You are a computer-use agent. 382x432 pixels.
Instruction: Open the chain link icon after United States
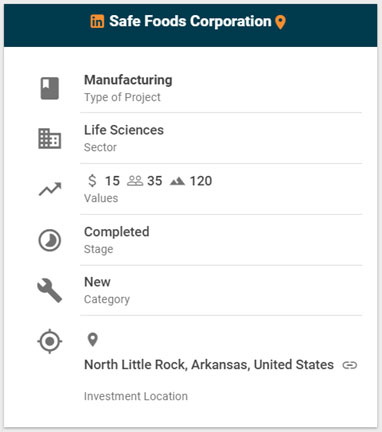[x=350, y=365]
